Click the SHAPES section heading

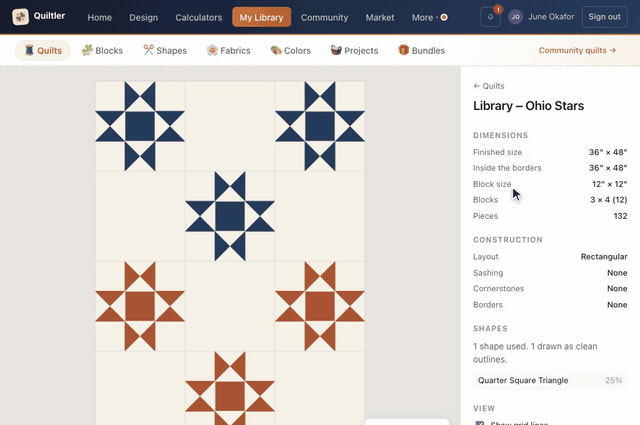coord(490,328)
